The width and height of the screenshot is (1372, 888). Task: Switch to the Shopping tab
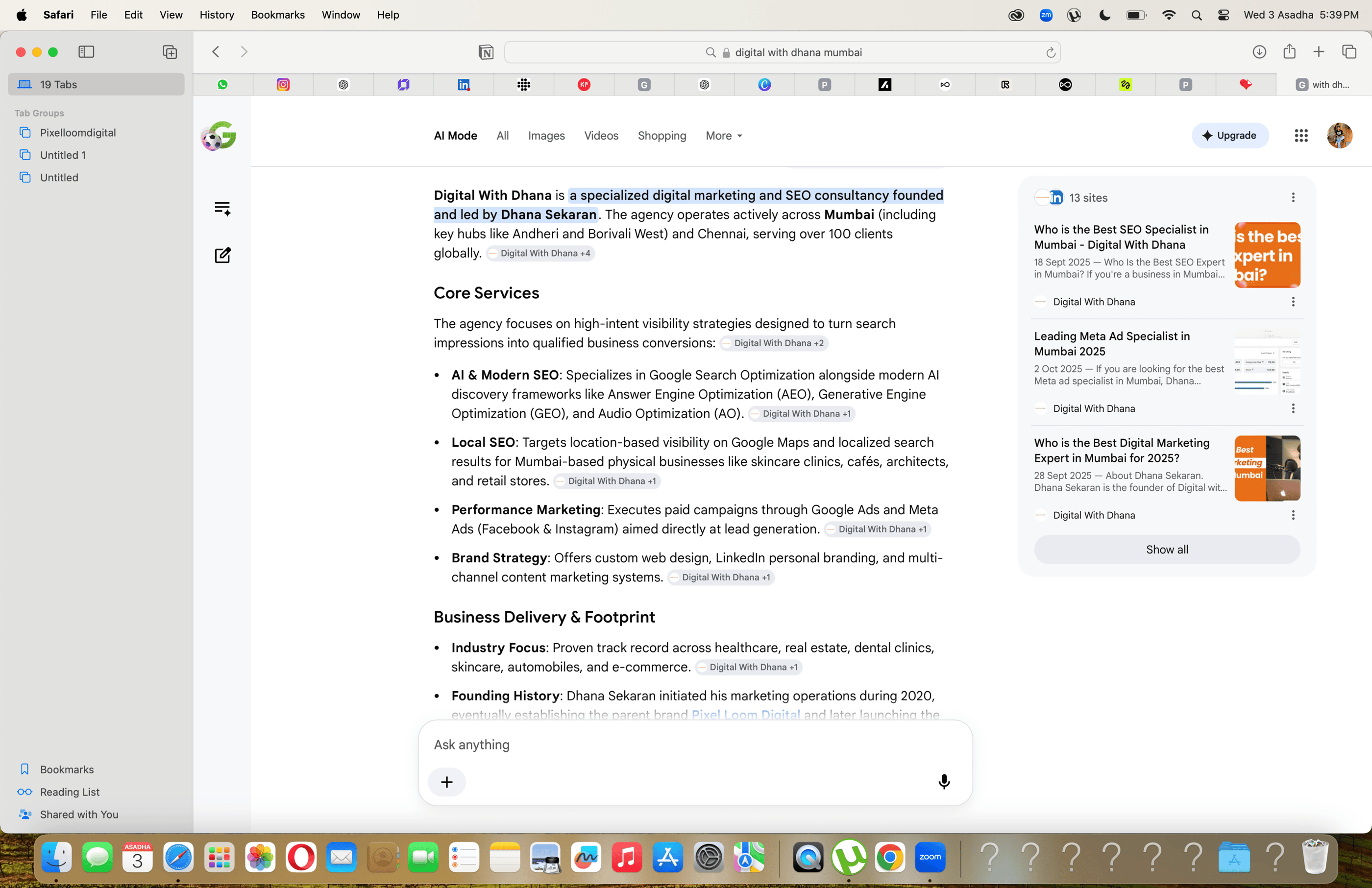[662, 135]
